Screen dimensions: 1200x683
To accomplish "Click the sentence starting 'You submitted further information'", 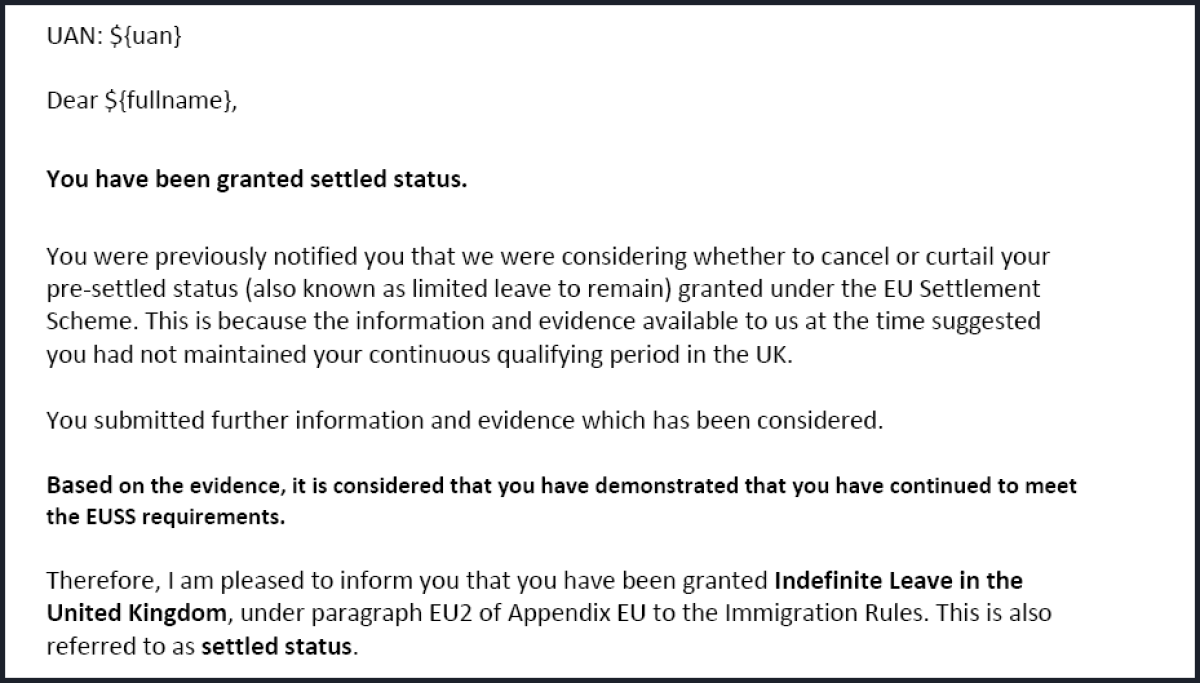I will [x=465, y=420].
